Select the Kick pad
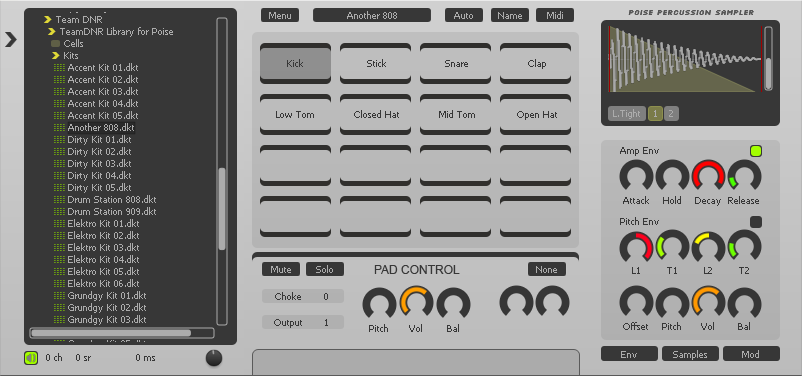Screen dimensions: 802x376 click(x=295, y=63)
